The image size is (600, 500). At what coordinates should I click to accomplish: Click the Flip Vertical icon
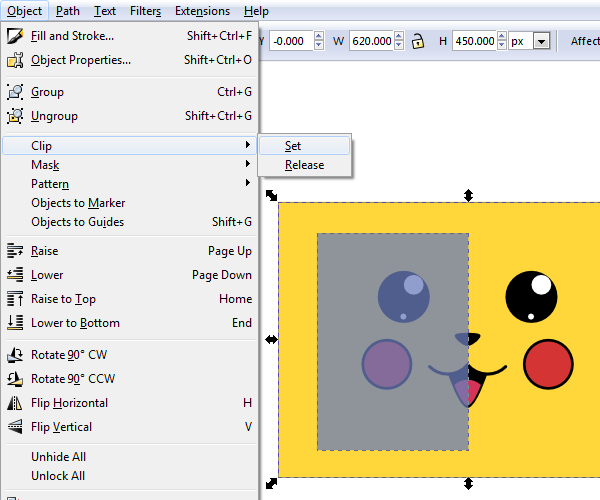15,427
